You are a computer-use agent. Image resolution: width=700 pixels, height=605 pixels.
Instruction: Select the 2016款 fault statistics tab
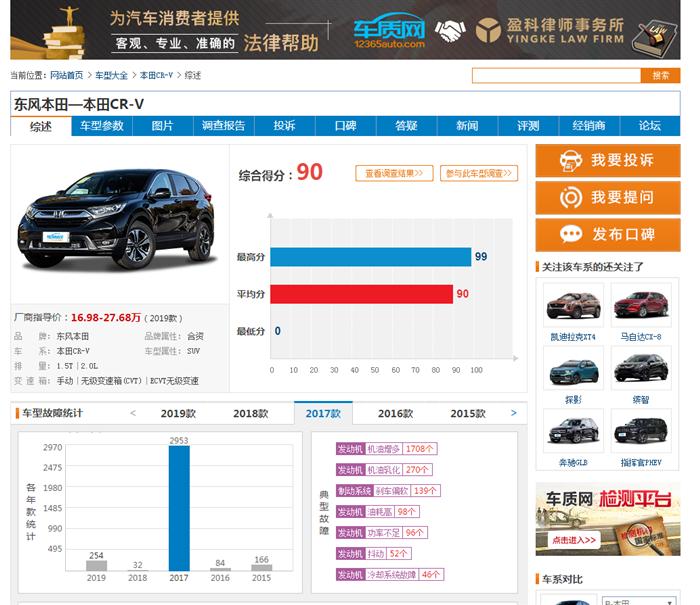click(x=396, y=414)
